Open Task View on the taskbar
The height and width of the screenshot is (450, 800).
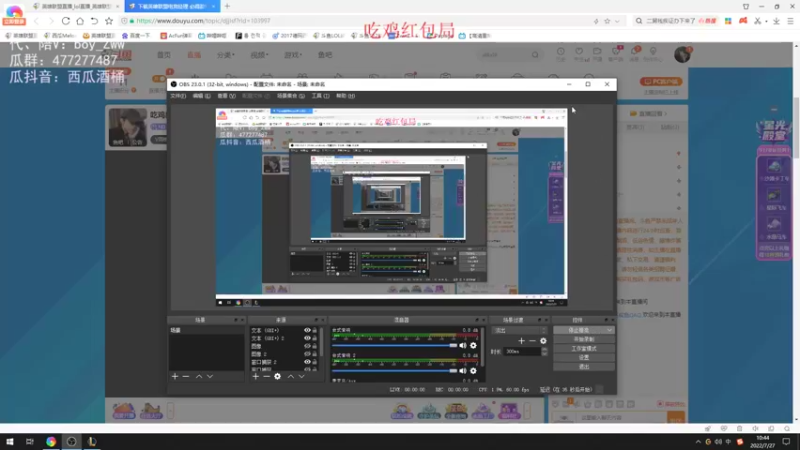point(30,441)
